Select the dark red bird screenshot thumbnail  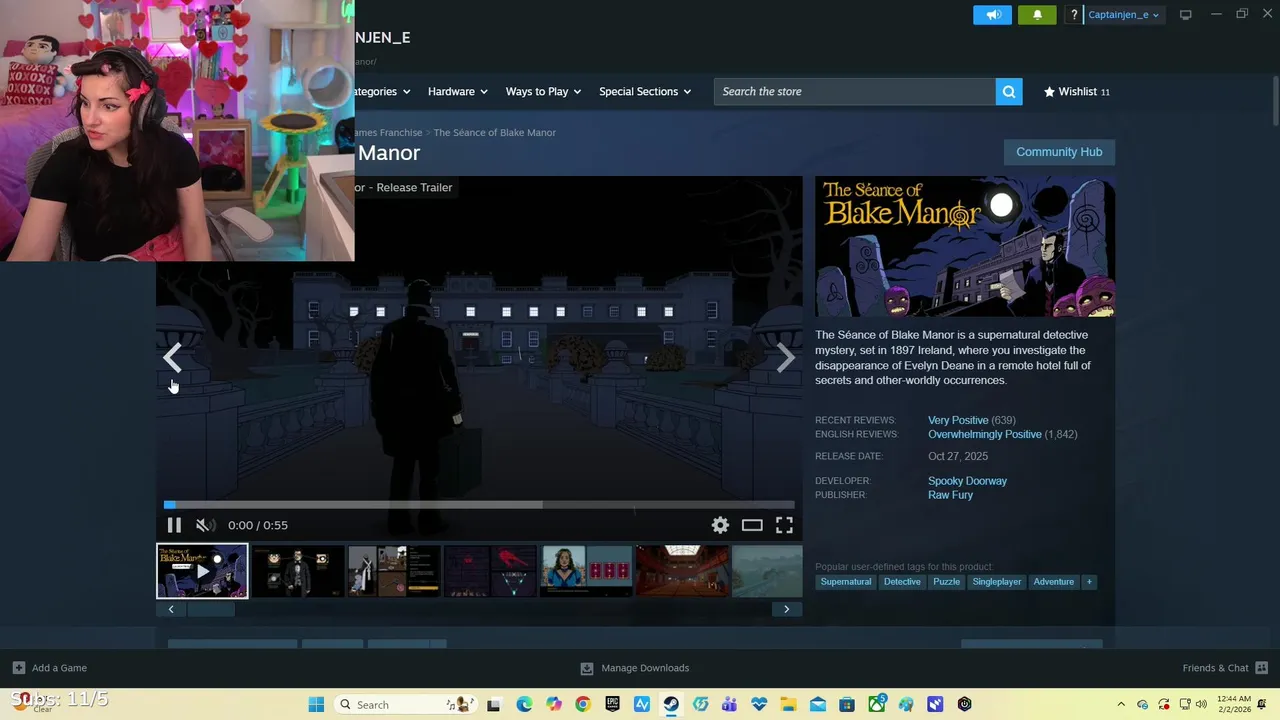tap(490, 571)
